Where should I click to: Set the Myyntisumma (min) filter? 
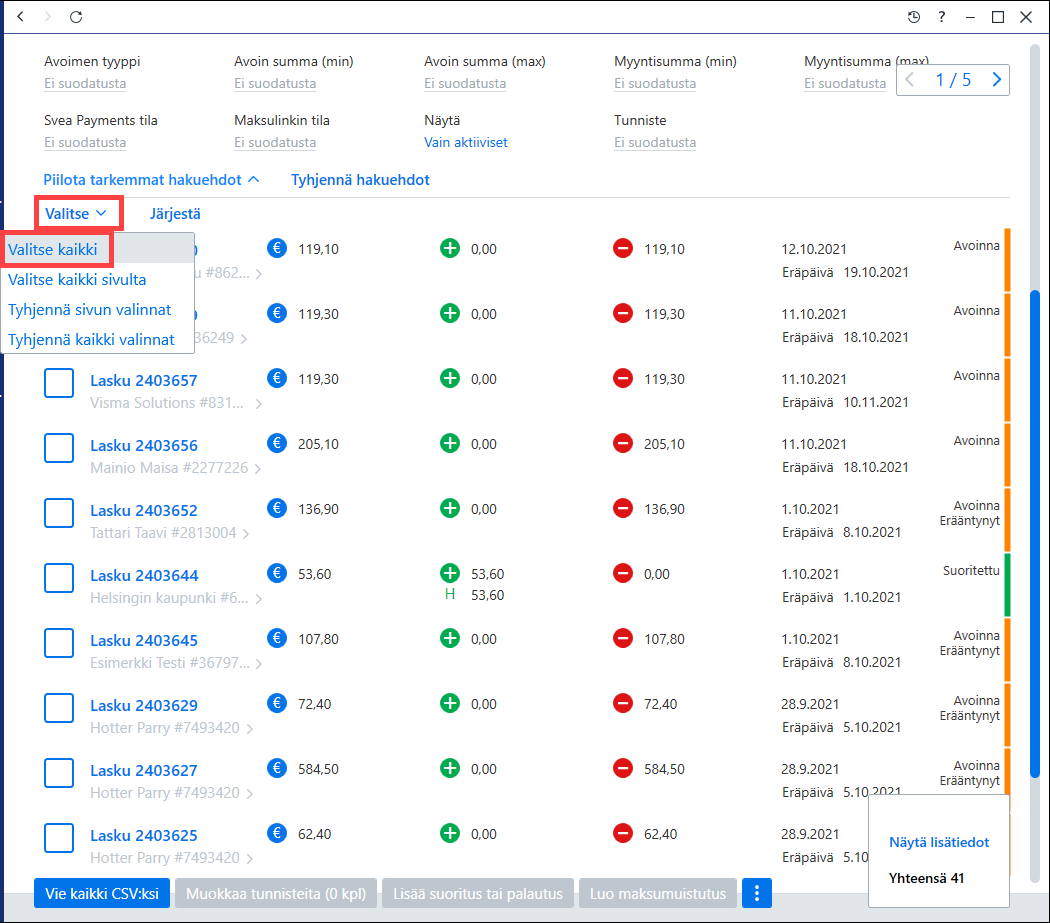pos(655,84)
